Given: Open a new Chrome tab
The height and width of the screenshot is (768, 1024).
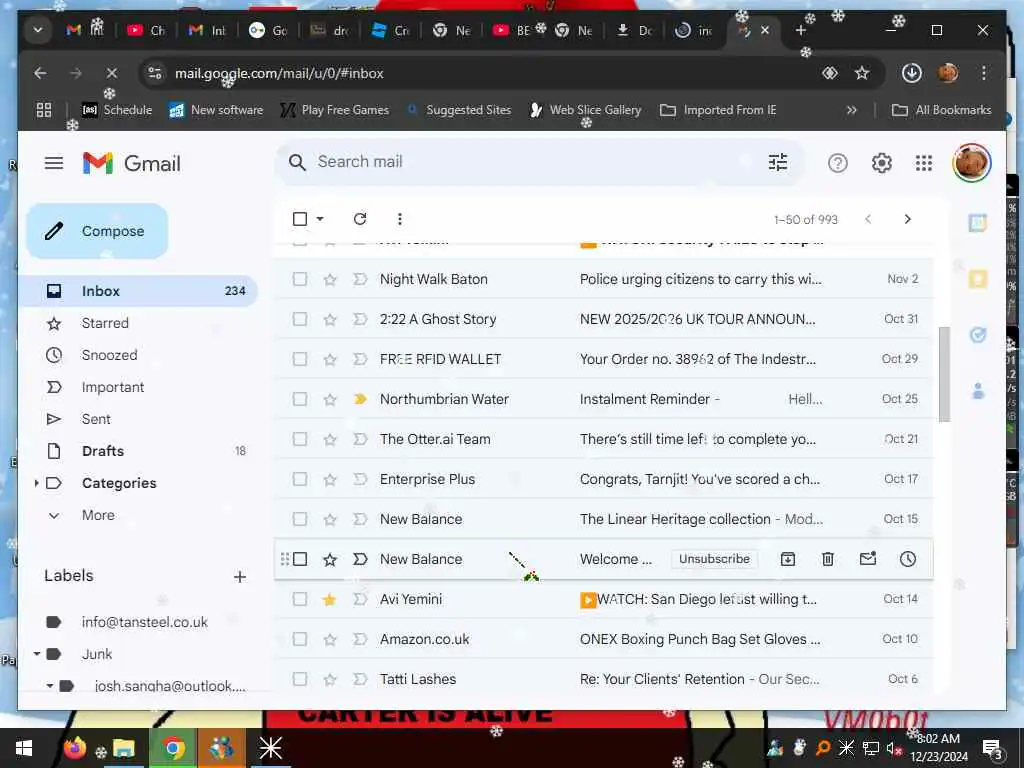Looking at the screenshot, I should (x=801, y=30).
